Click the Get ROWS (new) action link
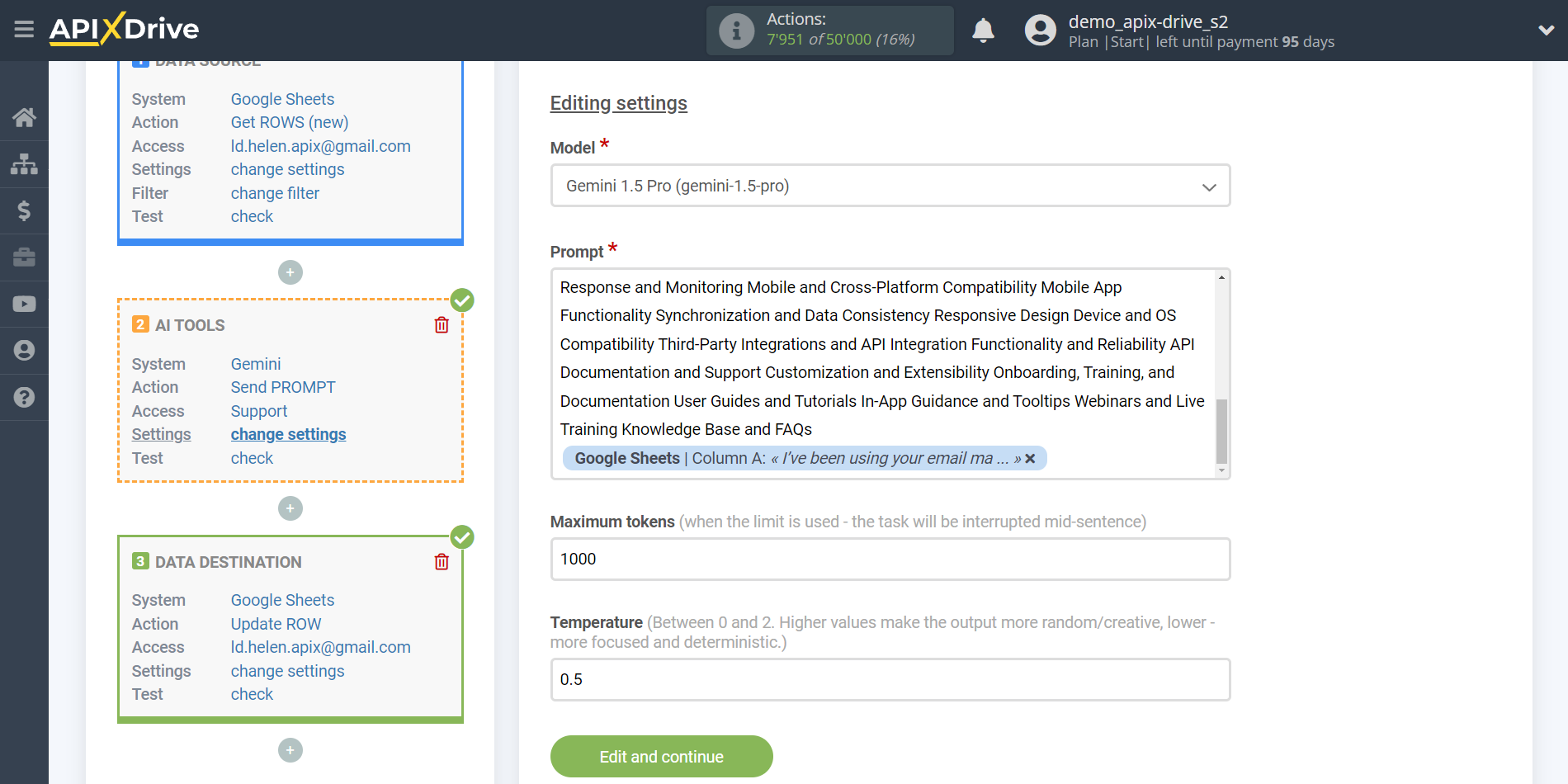 pos(290,122)
